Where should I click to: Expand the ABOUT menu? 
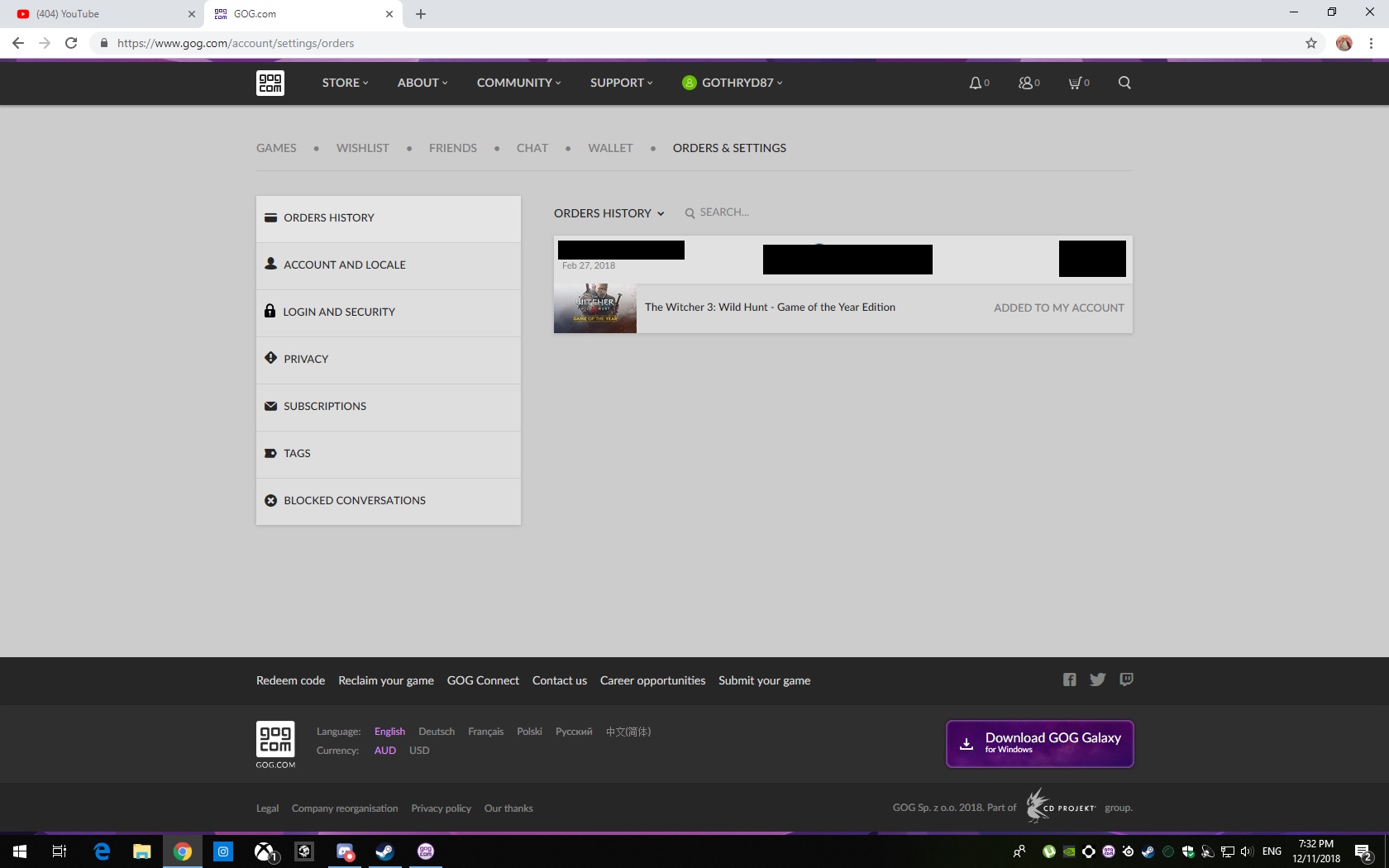point(422,83)
